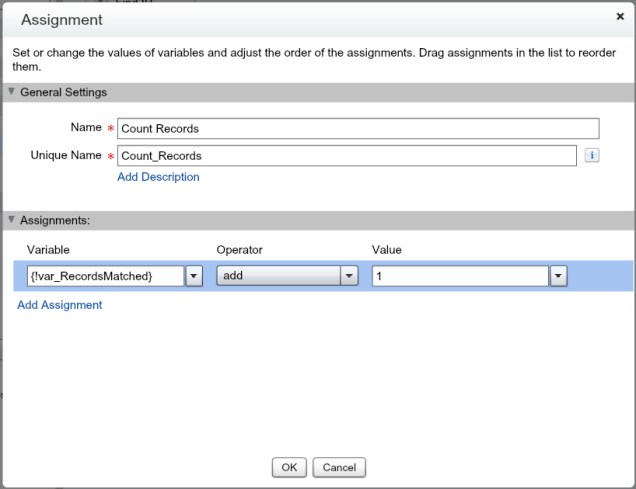Select the highlighted assignment row's empty area

tap(600, 276)
